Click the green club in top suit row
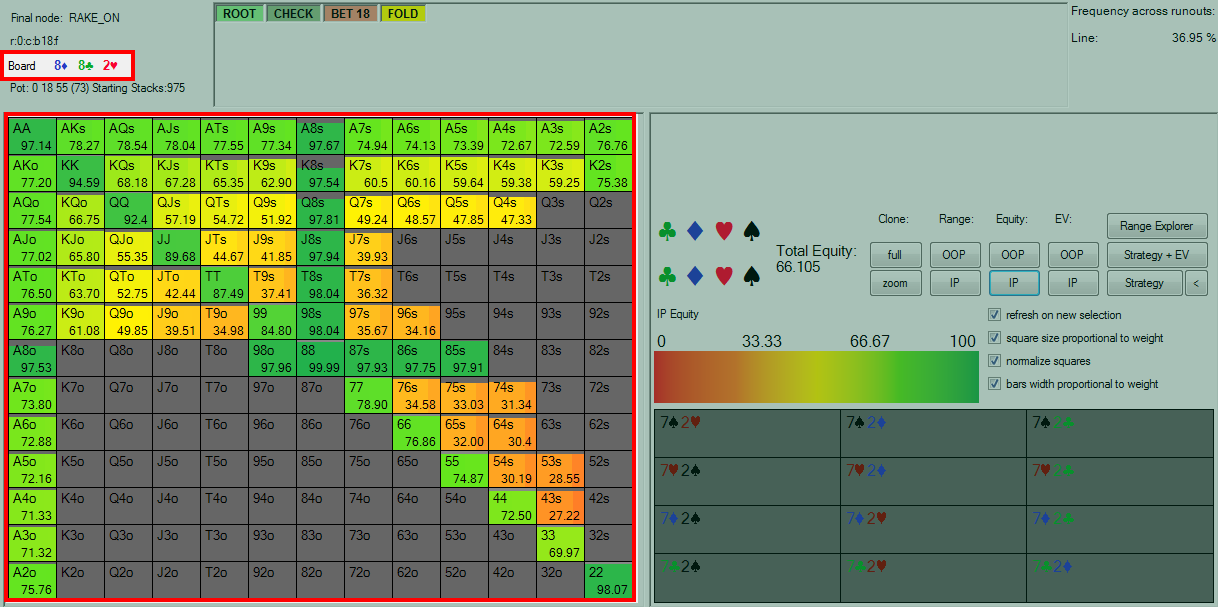Image resolution: width=1218 pixels, height=607 pixels. pyautogui.click(x=668, y=232)
